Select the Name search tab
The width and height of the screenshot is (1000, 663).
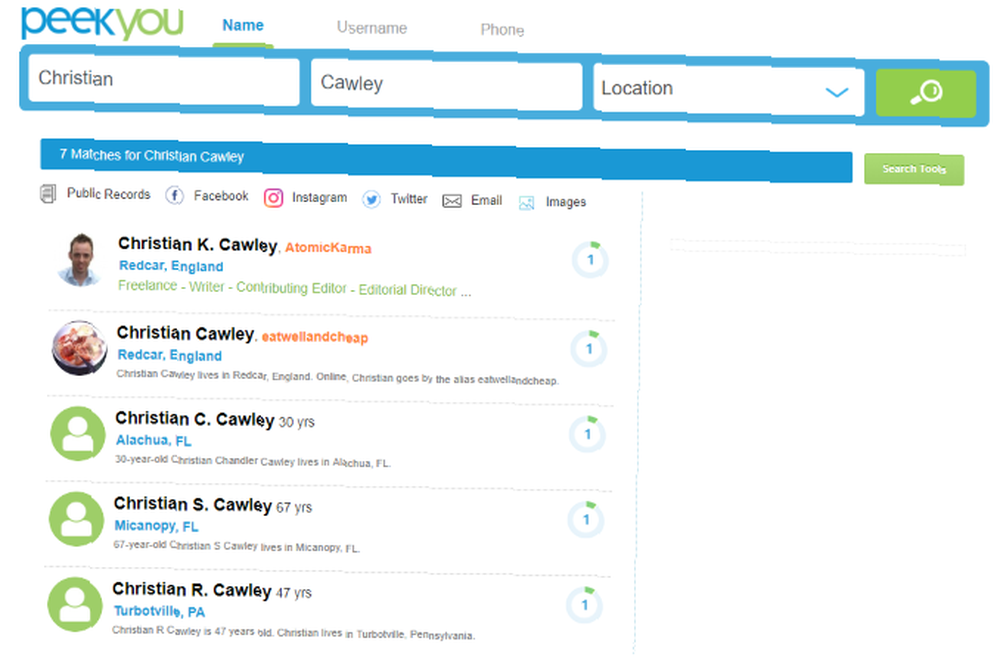tap(243, 26)
